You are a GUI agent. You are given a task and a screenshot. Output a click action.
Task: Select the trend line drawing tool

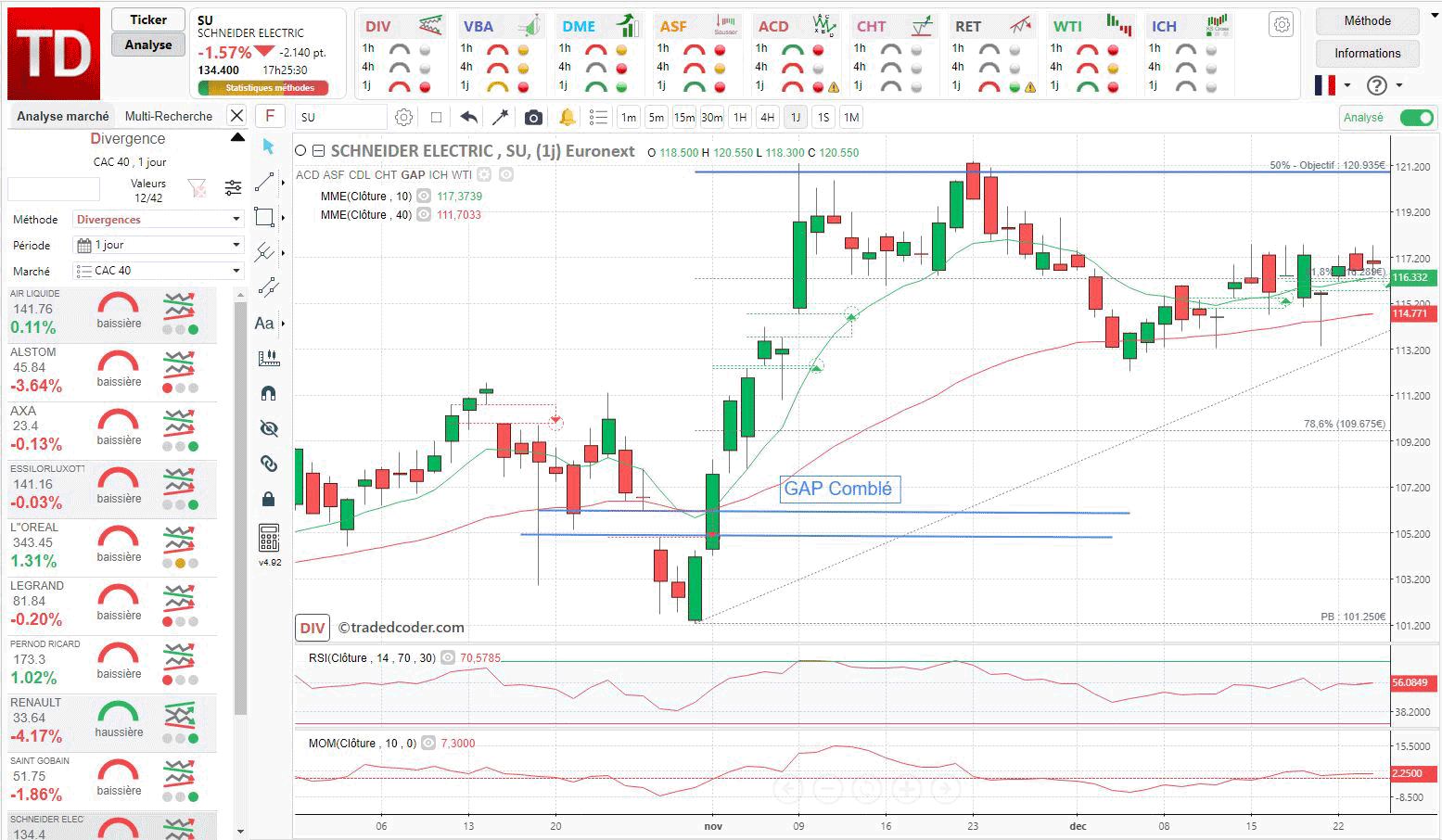click(x=265, y=182)
